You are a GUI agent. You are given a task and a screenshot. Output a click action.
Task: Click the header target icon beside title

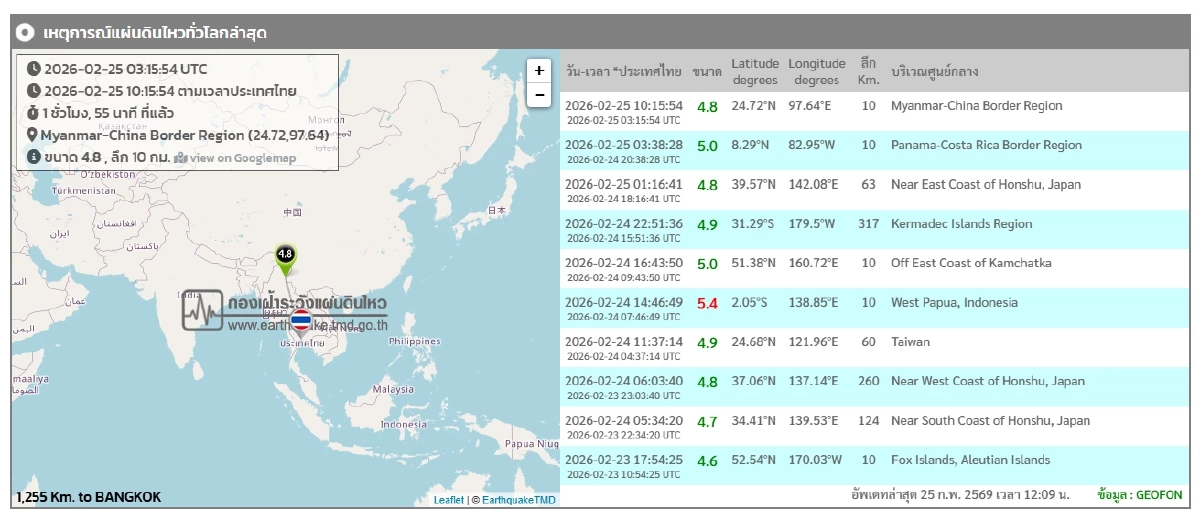[x=27, y=32]
